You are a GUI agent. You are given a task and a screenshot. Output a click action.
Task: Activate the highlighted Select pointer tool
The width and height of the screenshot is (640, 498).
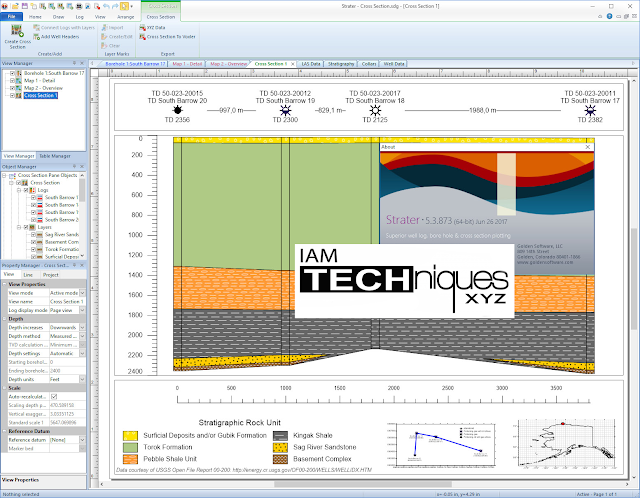tap(124, 6)
